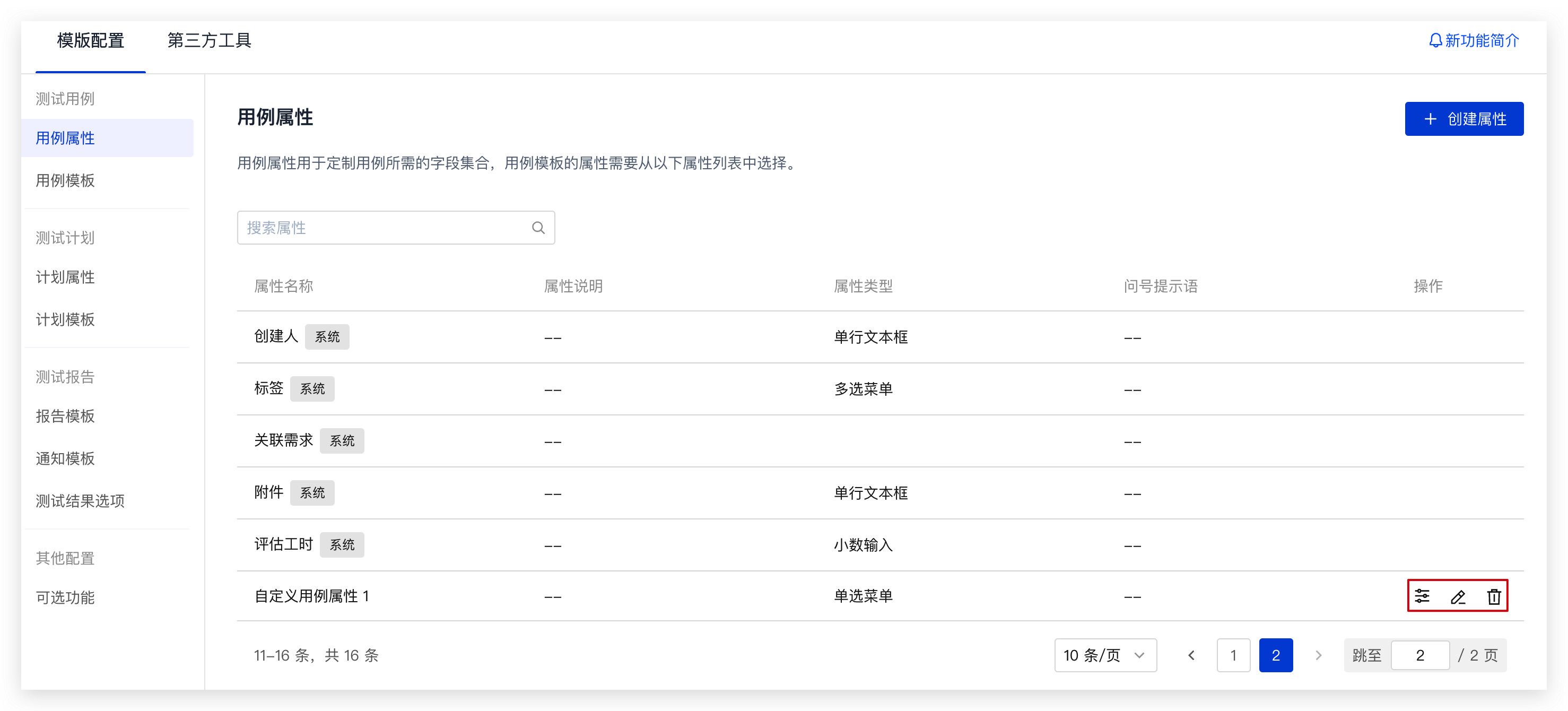Image resolution: width=1568 pixels, height=711 pixels.
Task: Go to page 1
Action: [1233, 655]
